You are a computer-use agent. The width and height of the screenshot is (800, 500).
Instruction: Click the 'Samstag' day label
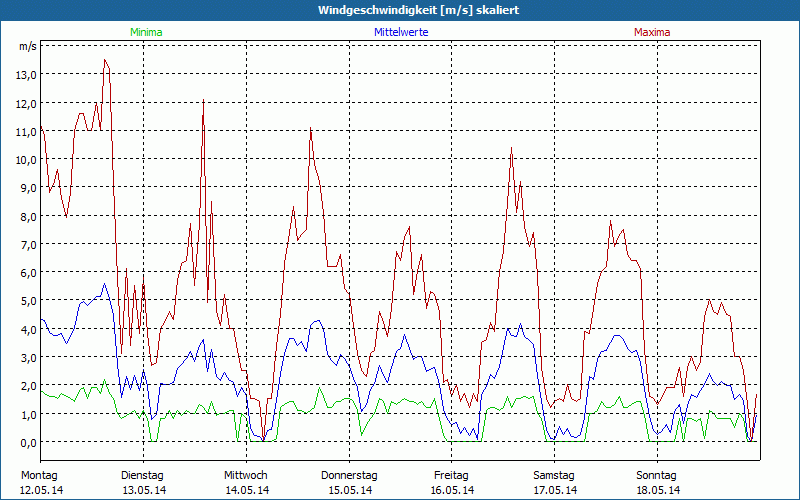click(554, 476)
